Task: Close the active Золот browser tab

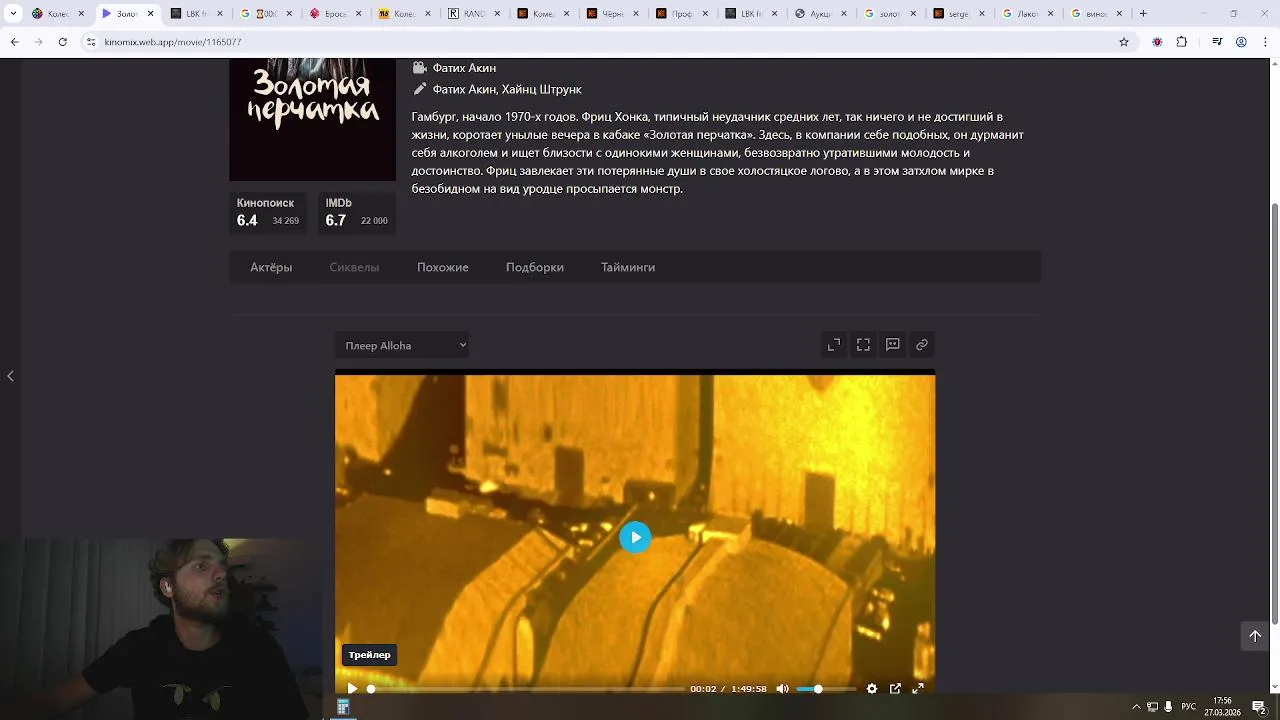Action: point(151,14)
